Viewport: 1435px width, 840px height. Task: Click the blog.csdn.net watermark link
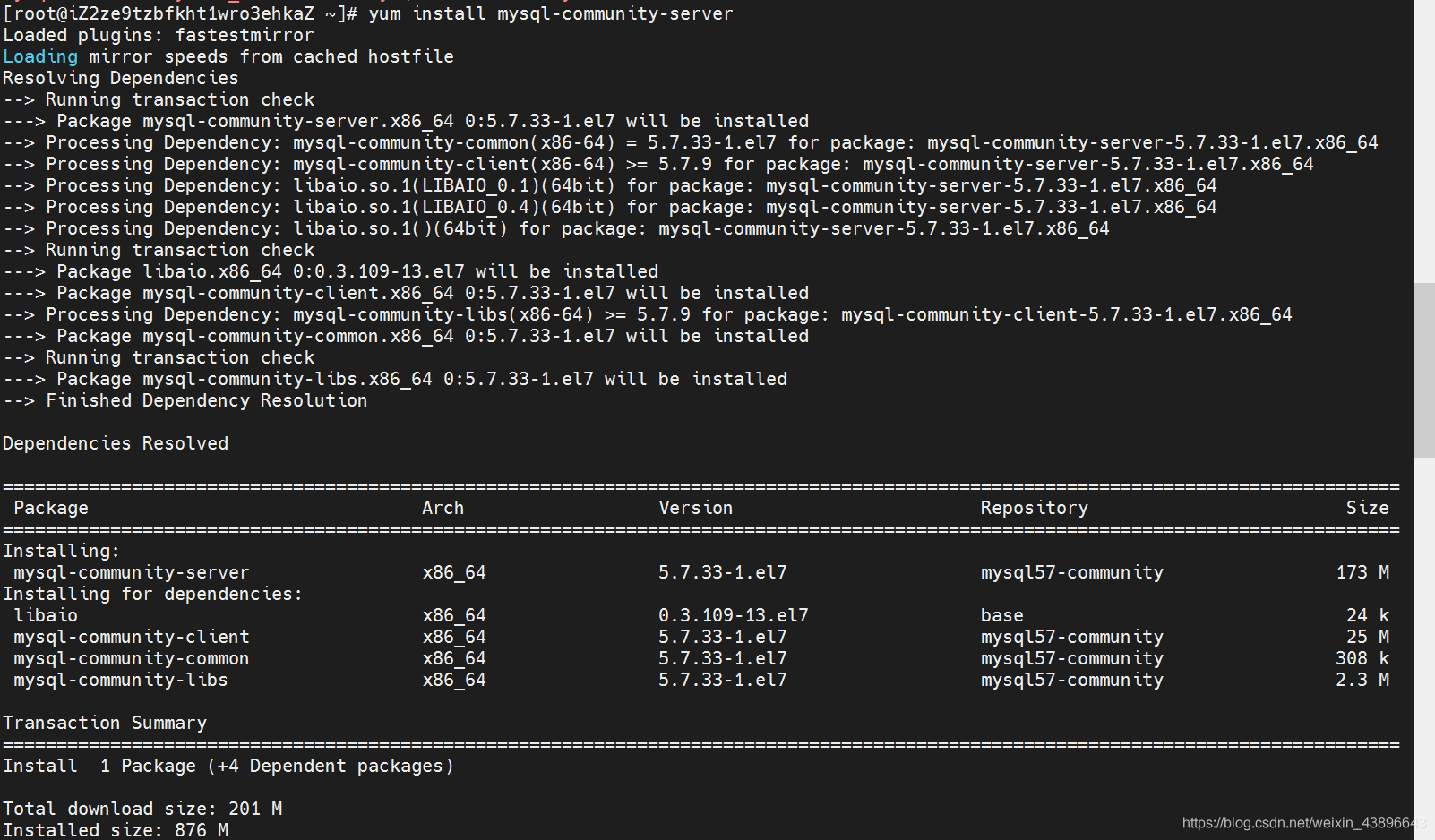point(1303,822)
